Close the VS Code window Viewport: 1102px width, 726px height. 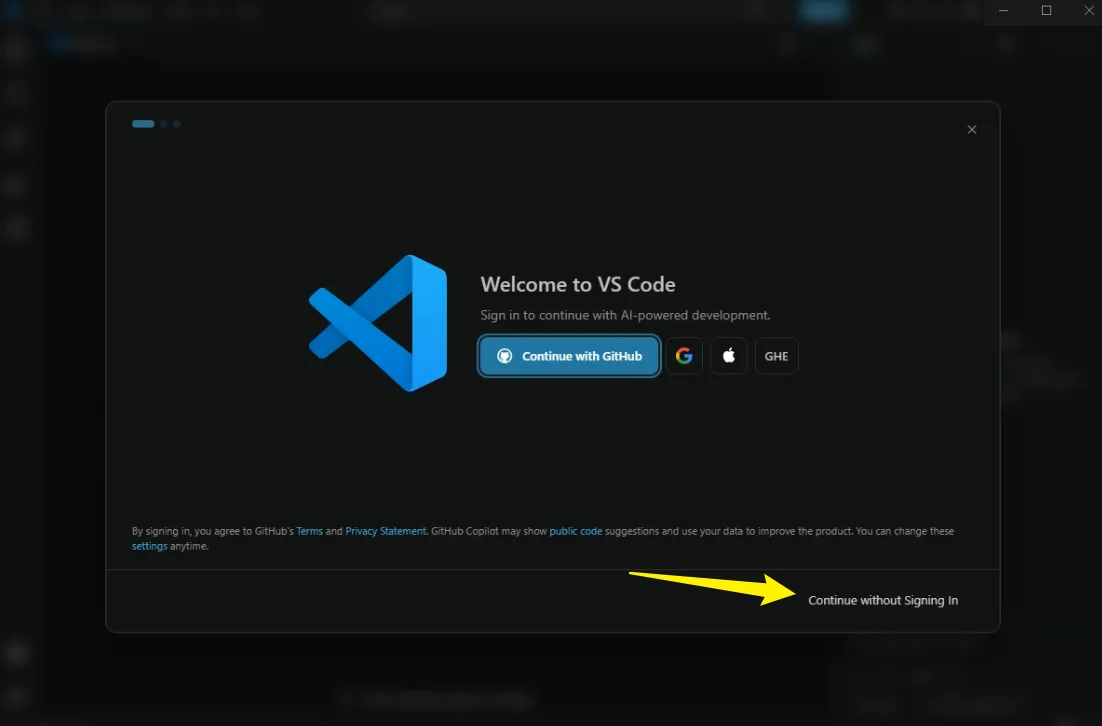click(x=1088, y=11)
